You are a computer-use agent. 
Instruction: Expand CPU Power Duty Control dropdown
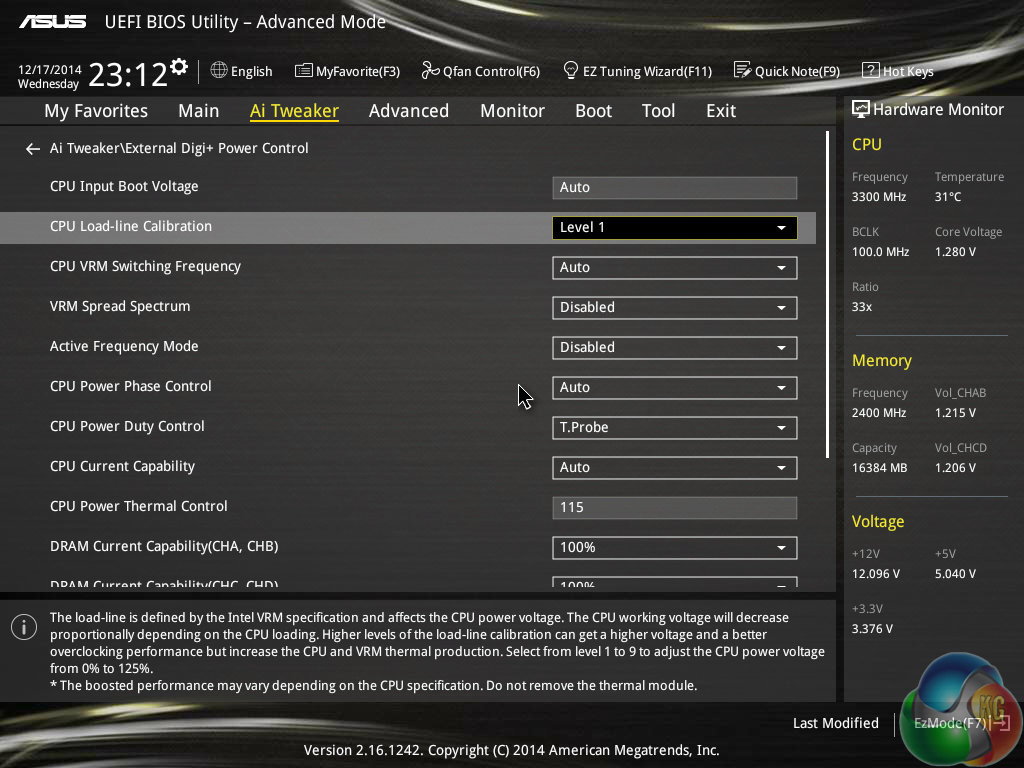coord(674,428)
